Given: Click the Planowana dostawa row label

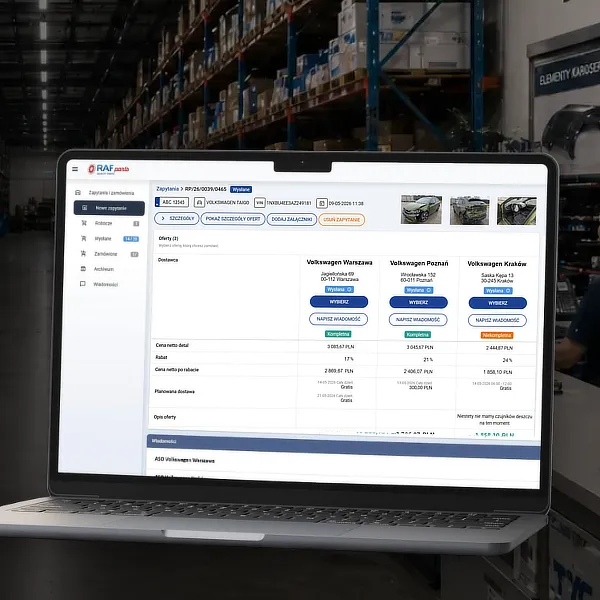Looking at the screenshot, I should (174, 391).
